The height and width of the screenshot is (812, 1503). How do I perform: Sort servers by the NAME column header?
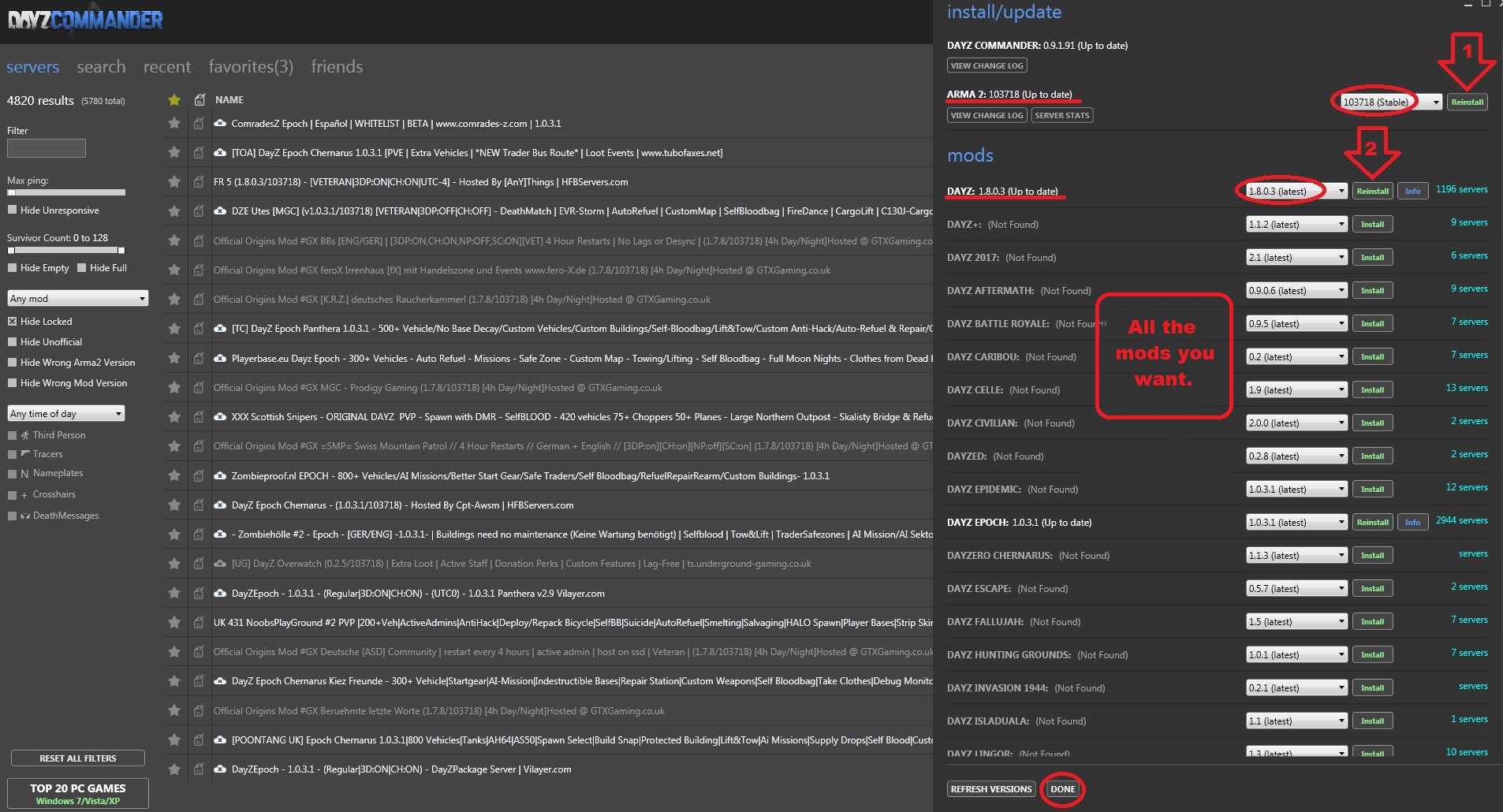pyautogui.click(x=229, y=100)
